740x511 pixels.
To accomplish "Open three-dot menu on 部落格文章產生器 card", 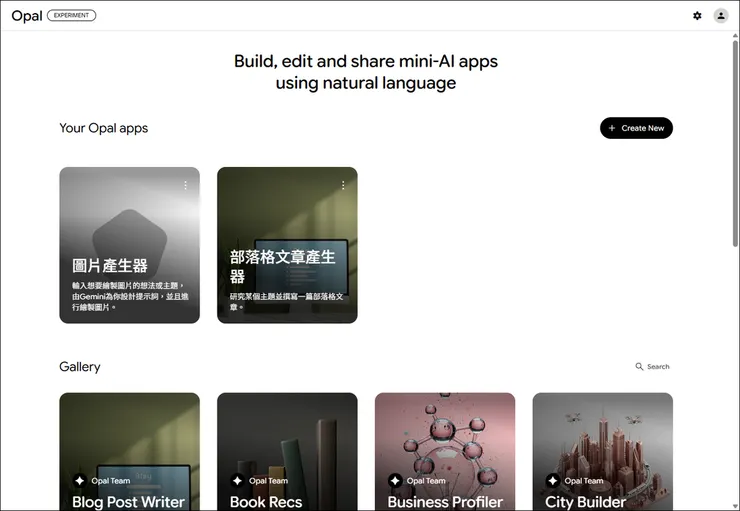I will click(x=343, y=185).
